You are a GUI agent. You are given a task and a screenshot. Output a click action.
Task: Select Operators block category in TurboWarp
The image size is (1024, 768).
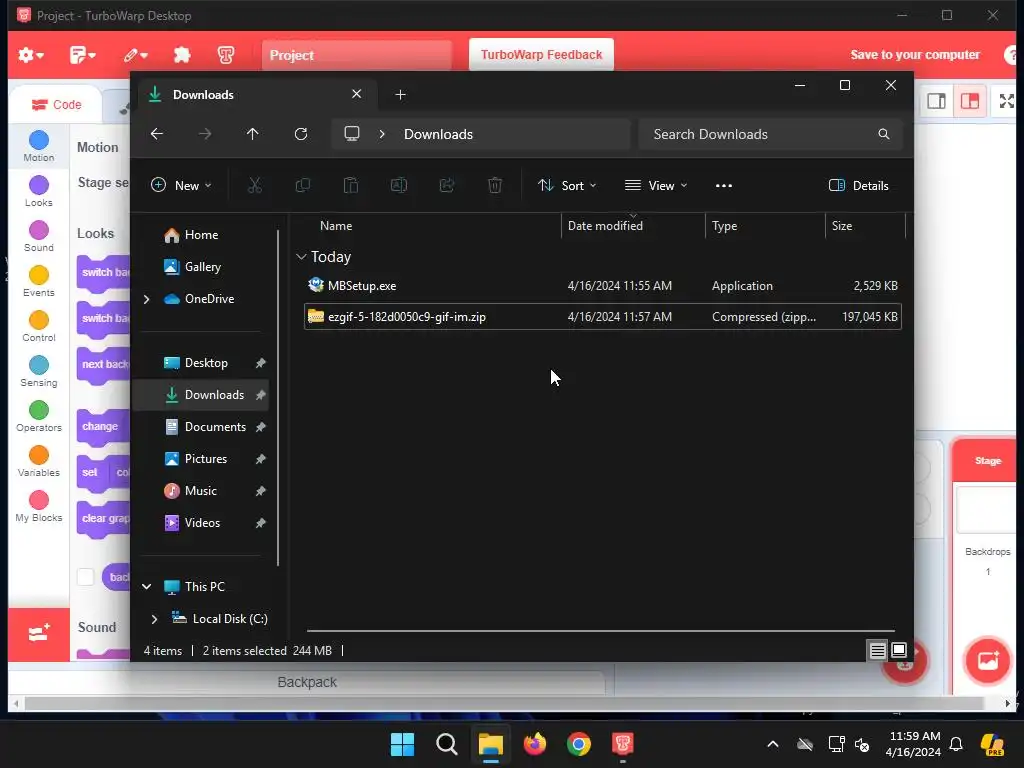(x=39, y=417)
